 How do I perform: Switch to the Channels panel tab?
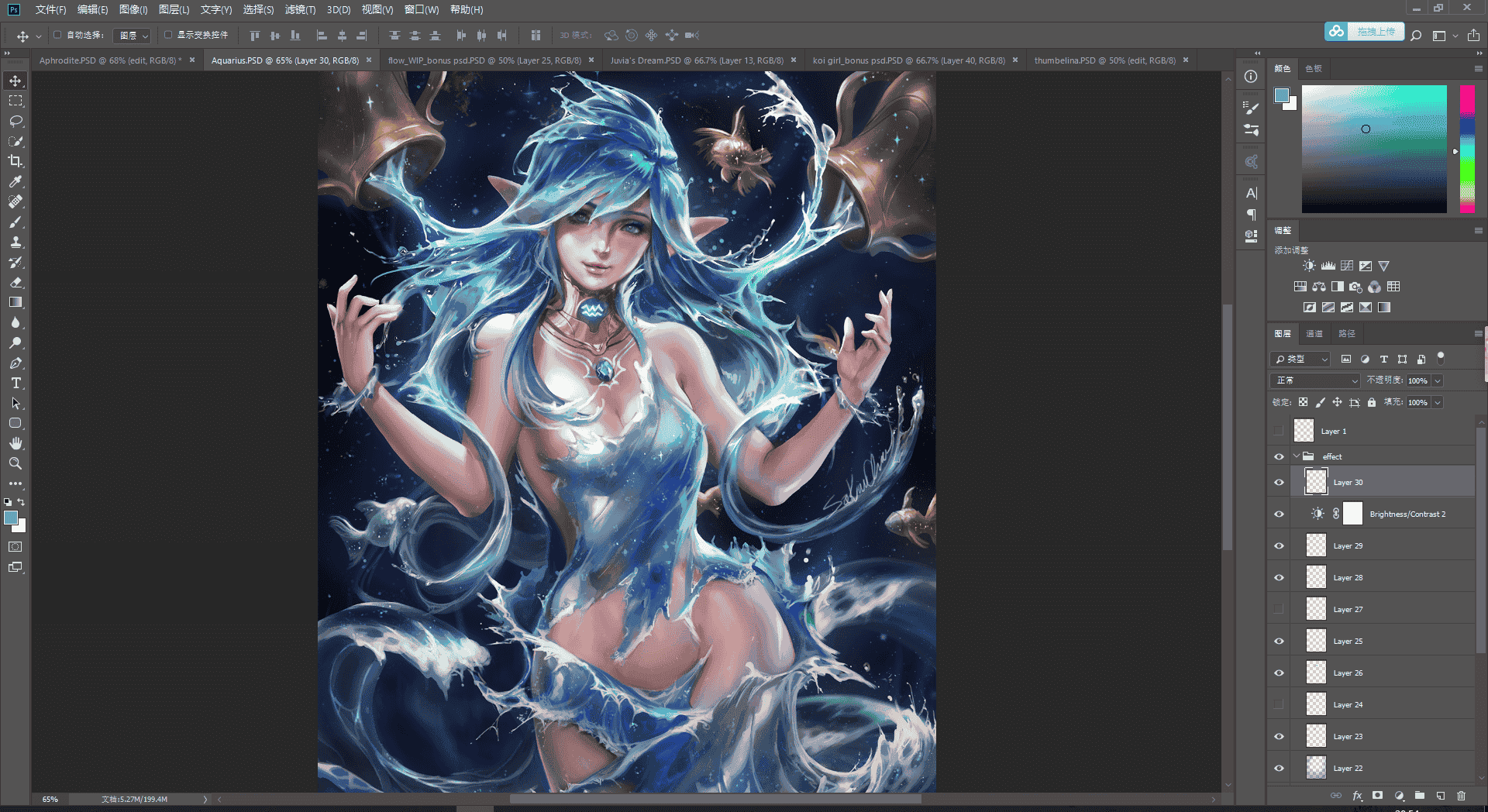tap(1314, 333)
